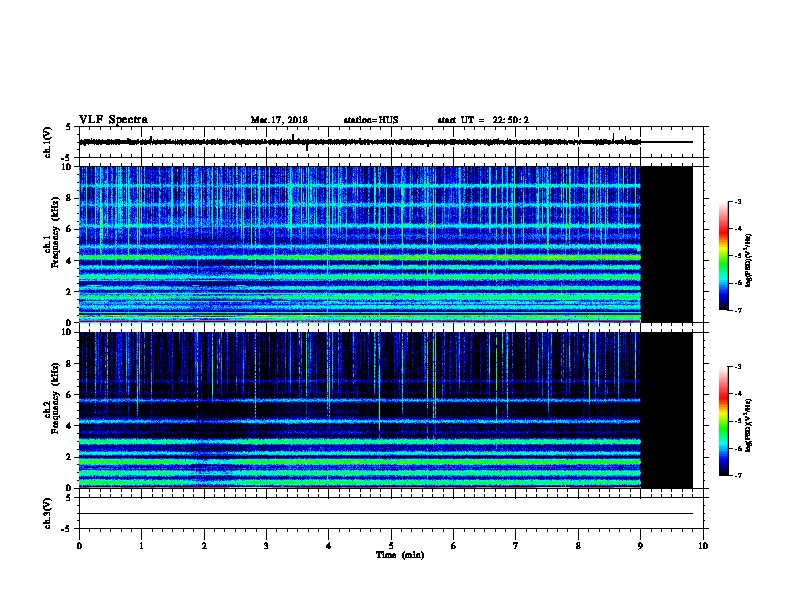Click the ch.2 color bar units label
The height and width of the screenshot is (612, 792).
[749, 425]
